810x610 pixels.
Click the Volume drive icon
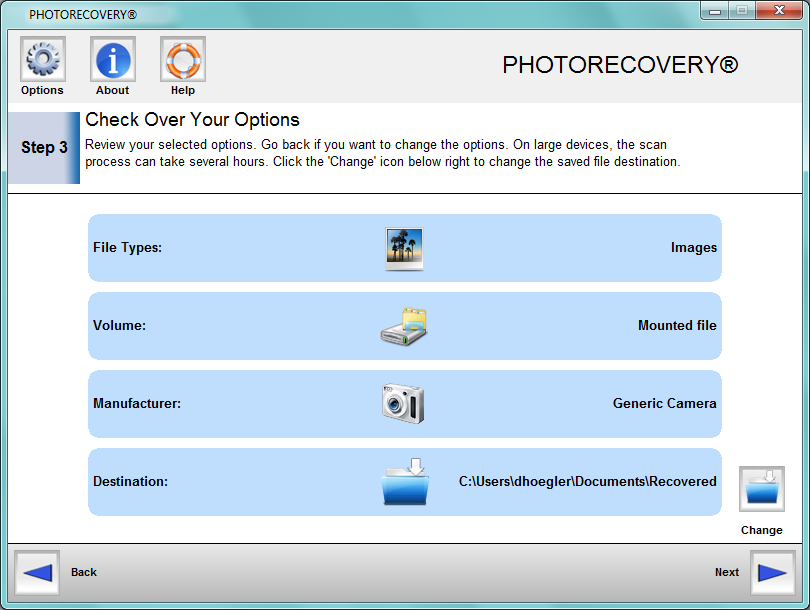404,326
